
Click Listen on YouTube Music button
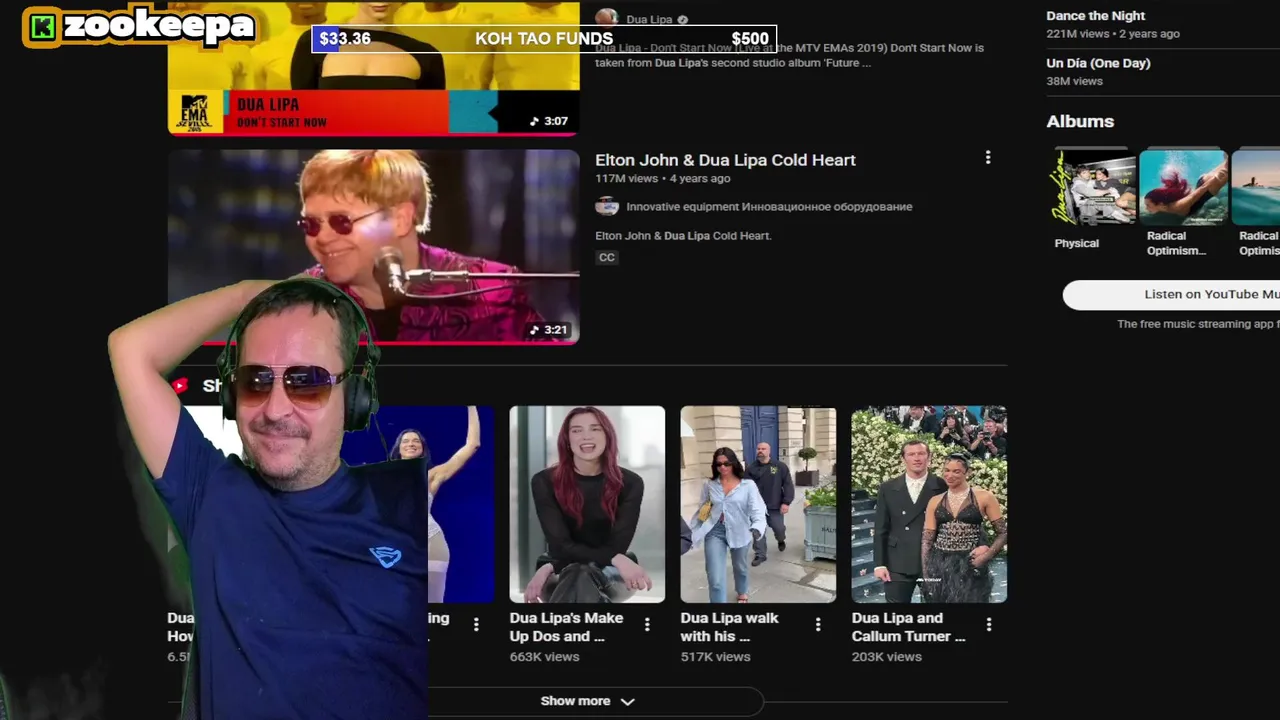click(1171, 294)
